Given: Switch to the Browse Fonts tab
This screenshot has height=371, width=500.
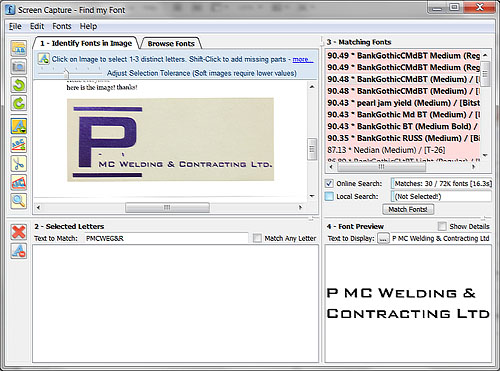Looking at the screenshot, I should point(171,44).
